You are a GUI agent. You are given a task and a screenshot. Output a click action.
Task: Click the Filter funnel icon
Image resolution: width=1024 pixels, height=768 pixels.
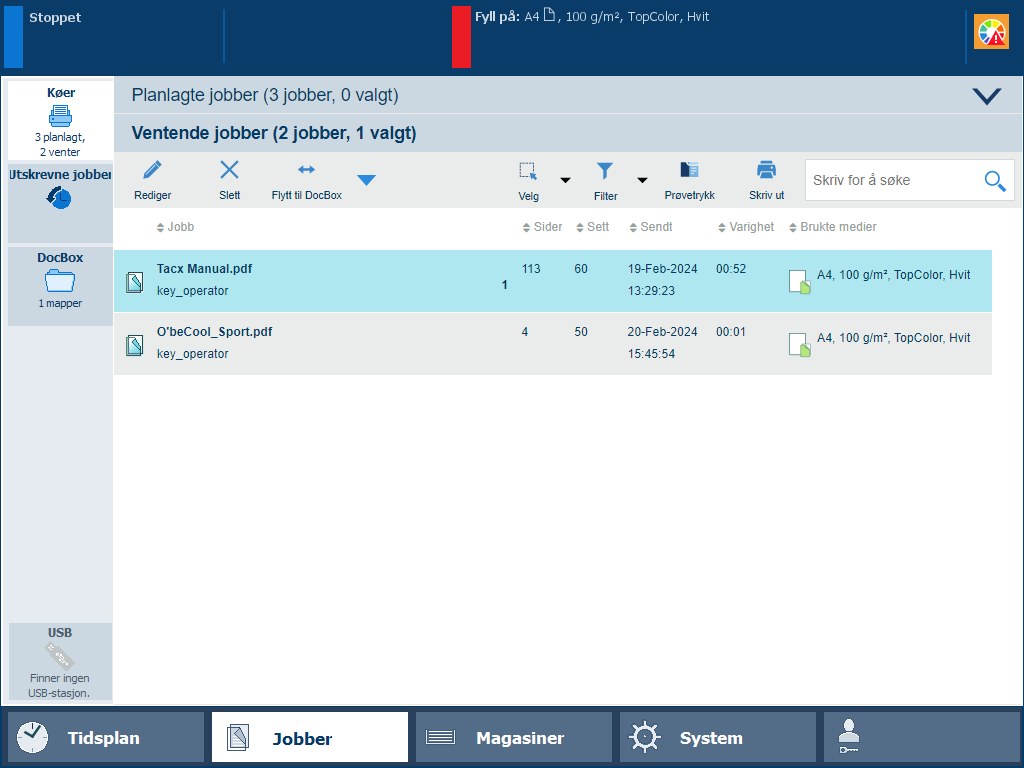605,171
